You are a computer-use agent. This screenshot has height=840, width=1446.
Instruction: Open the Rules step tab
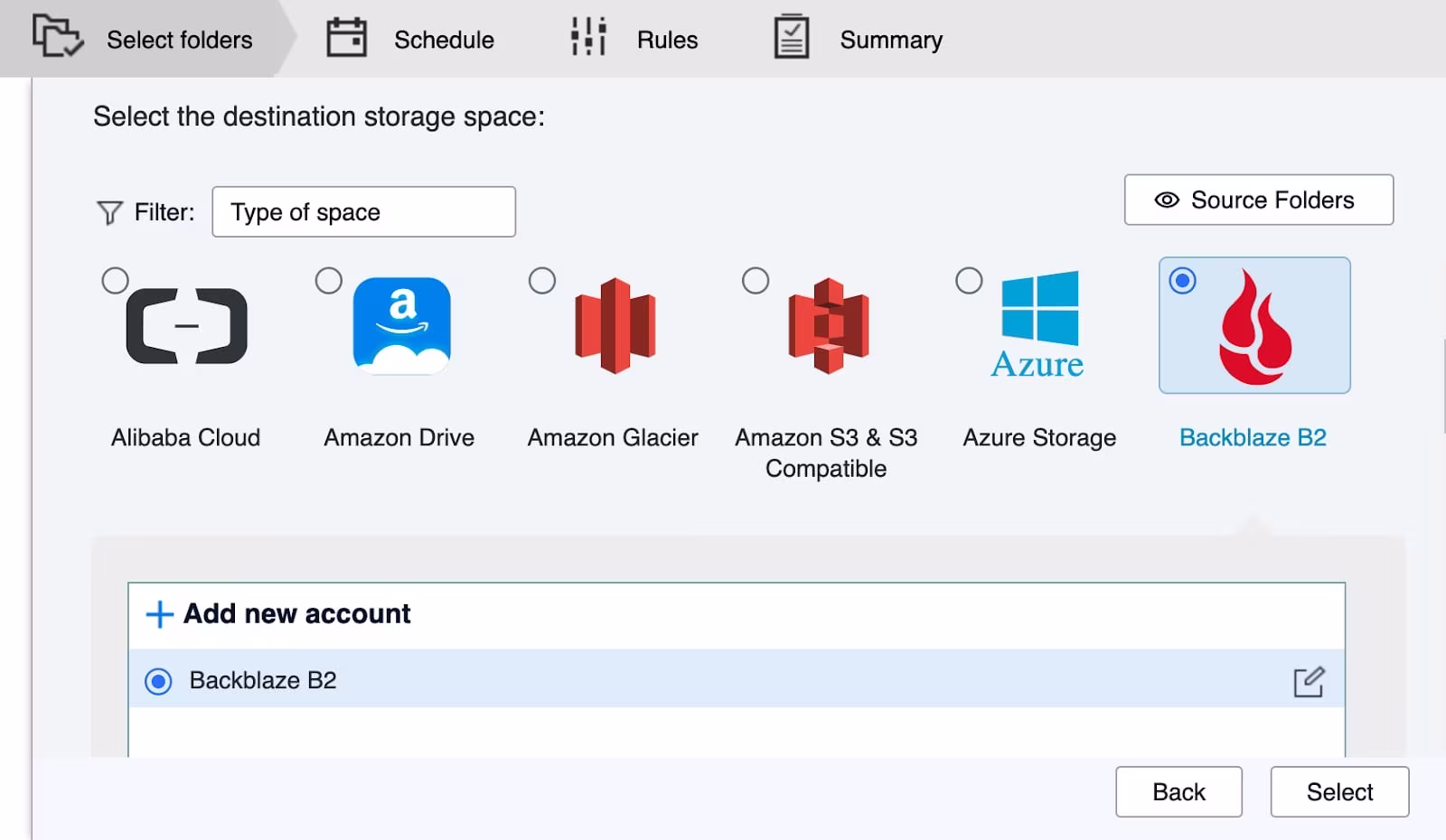(634, 40)
